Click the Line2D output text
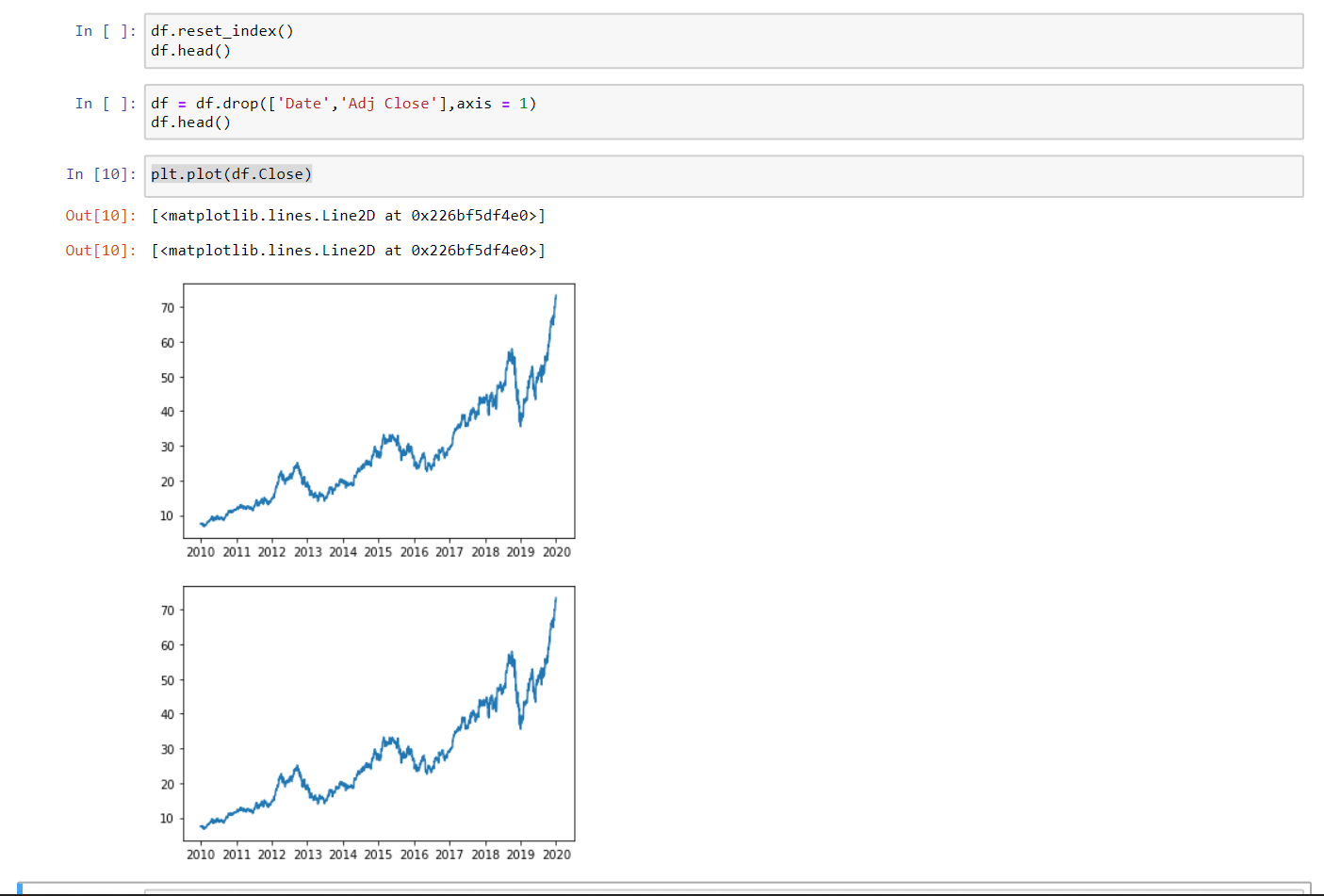This screenshot has width=1324, height=896. tap(349, 215)
